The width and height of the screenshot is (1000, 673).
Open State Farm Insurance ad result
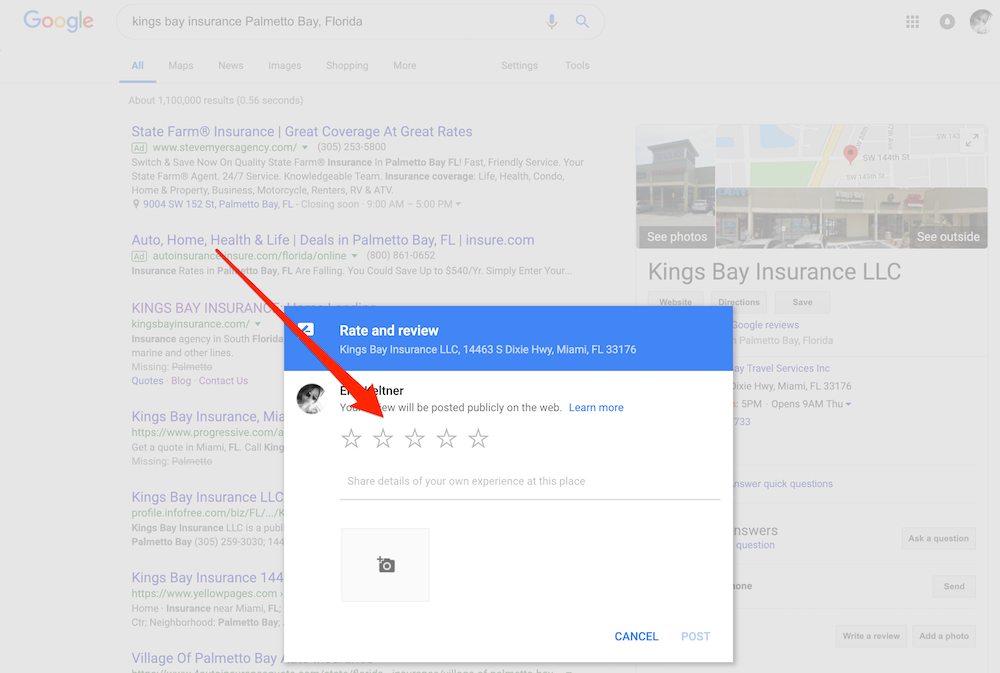(x=302, y=131)
